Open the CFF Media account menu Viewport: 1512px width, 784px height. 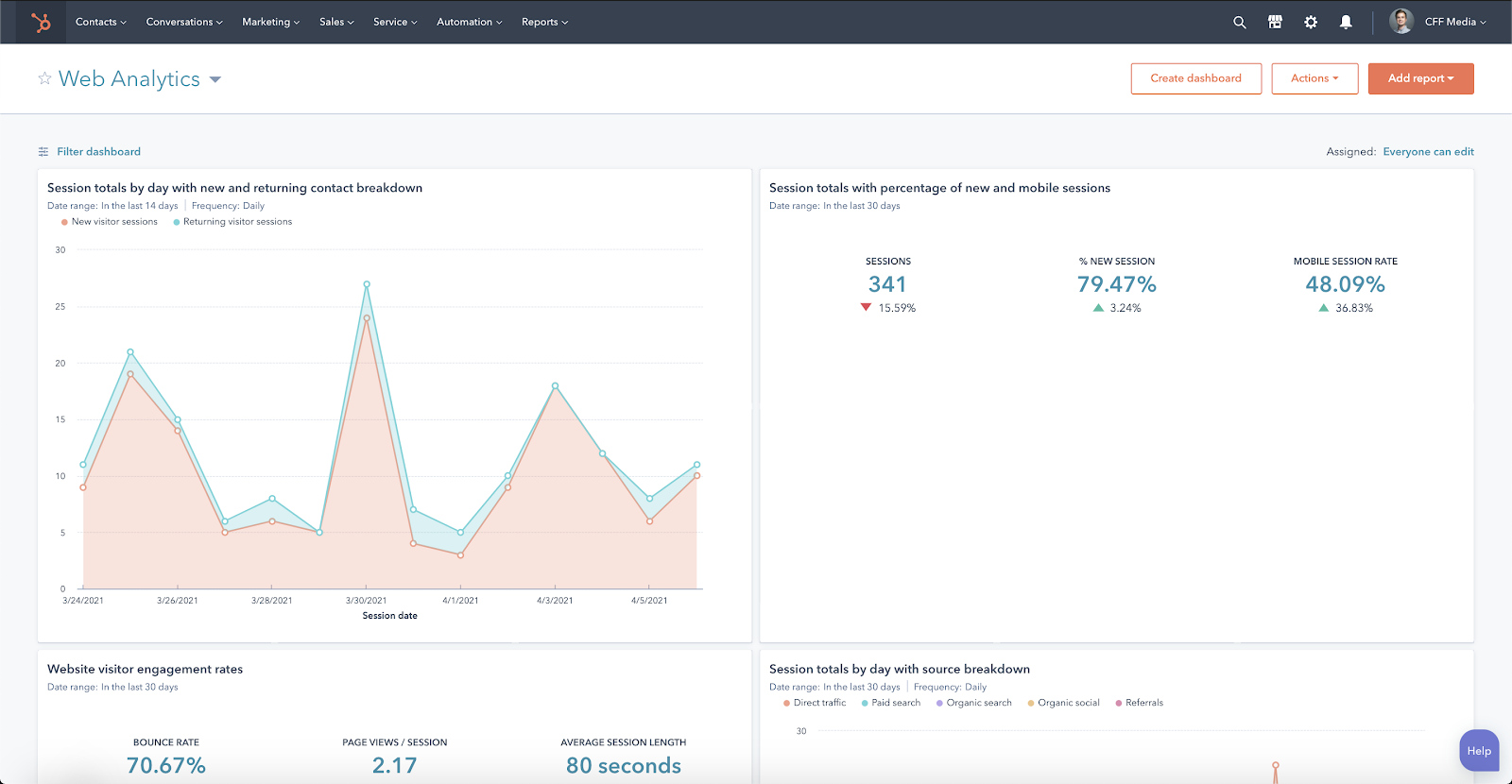pyautogui.click(x=1455, y=22)
